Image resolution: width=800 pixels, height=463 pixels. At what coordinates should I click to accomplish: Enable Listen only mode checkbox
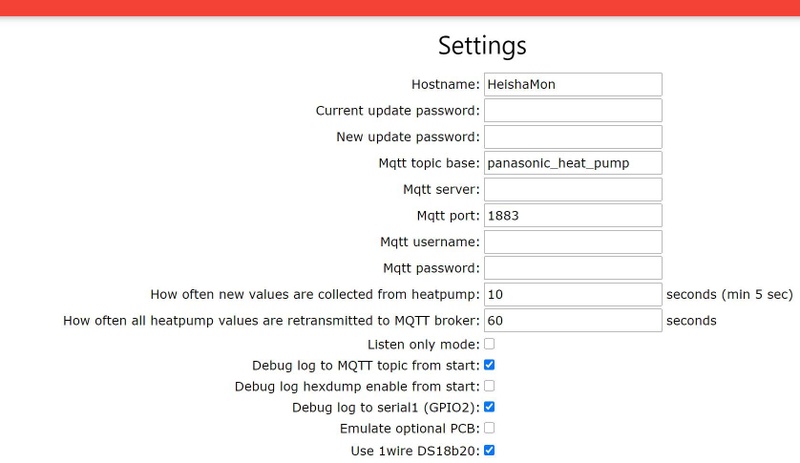(490, 344)
